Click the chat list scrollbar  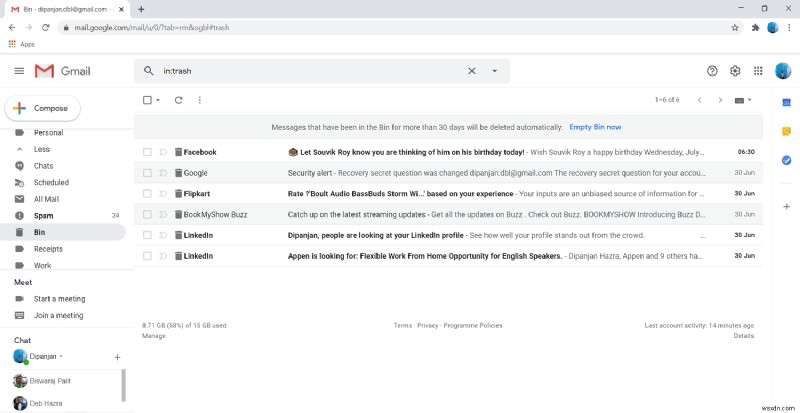click(123, 385)
